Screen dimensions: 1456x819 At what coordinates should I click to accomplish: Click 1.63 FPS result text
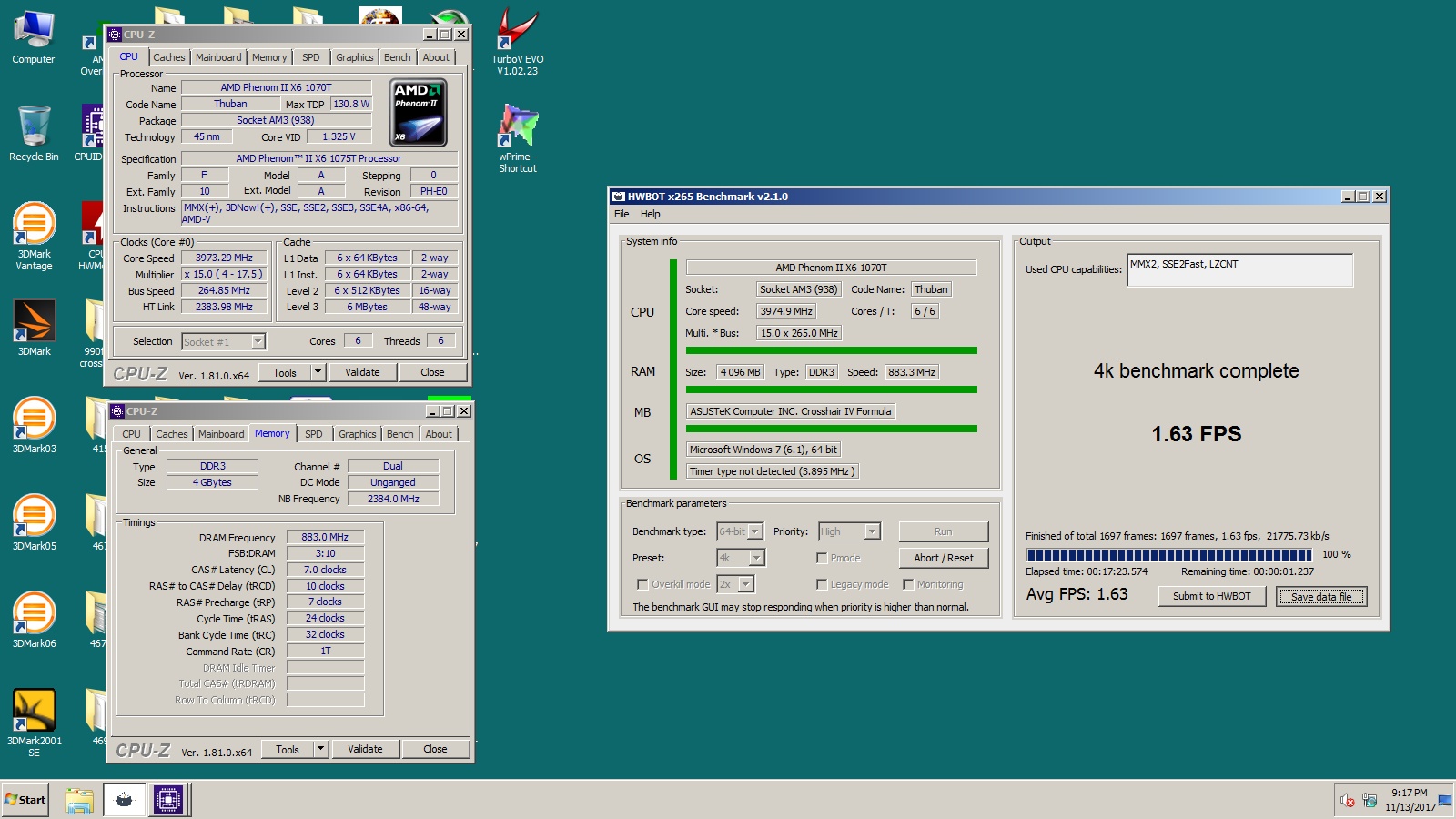click(x=1197, y=434)
